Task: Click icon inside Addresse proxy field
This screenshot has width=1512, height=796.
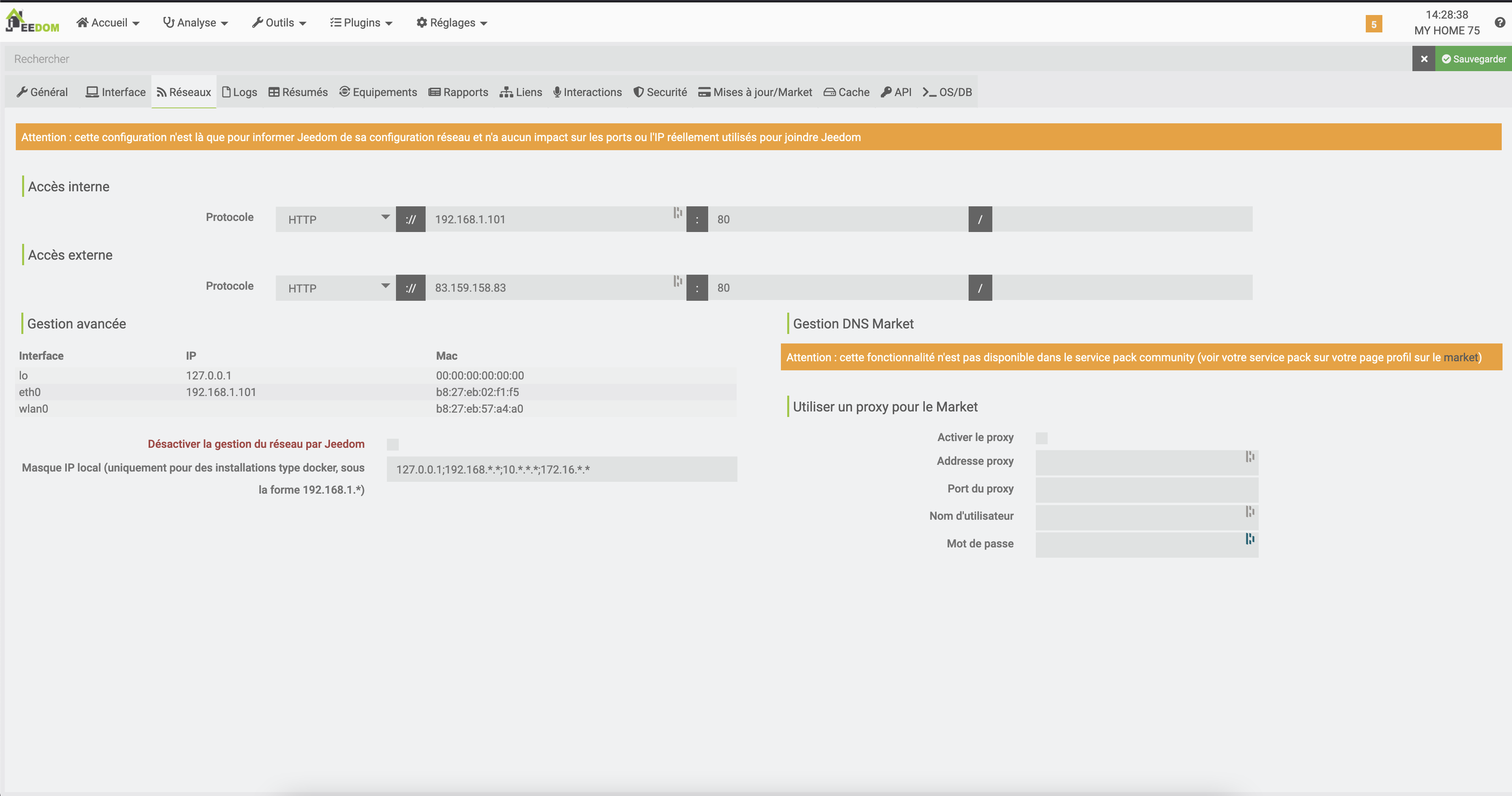Action: (x=1250, y=456)
